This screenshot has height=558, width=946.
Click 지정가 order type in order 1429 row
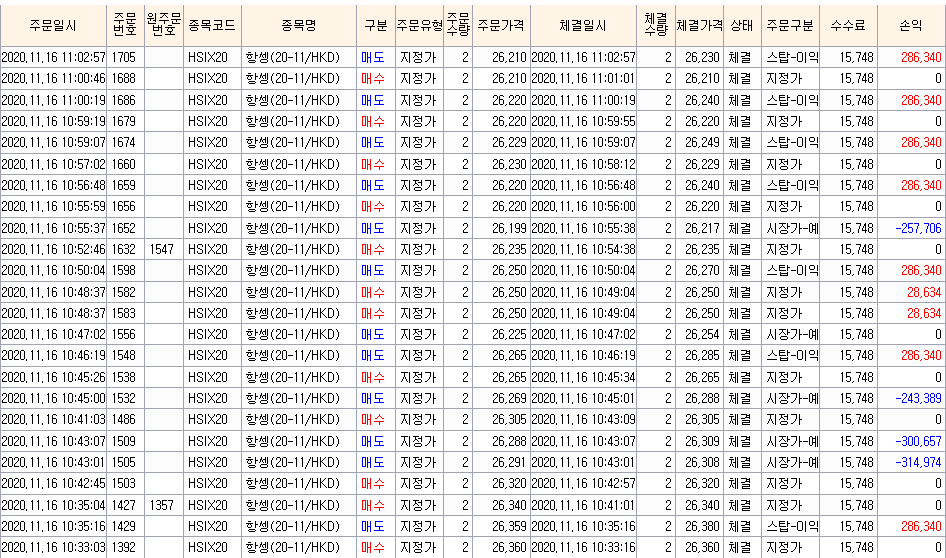[x=417, y=526]
